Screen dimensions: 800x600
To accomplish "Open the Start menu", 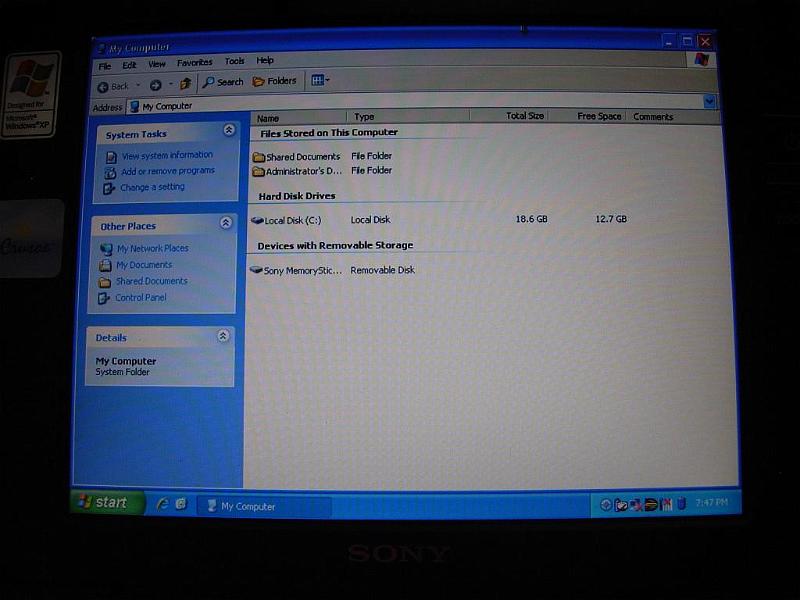I will (106, 503).
